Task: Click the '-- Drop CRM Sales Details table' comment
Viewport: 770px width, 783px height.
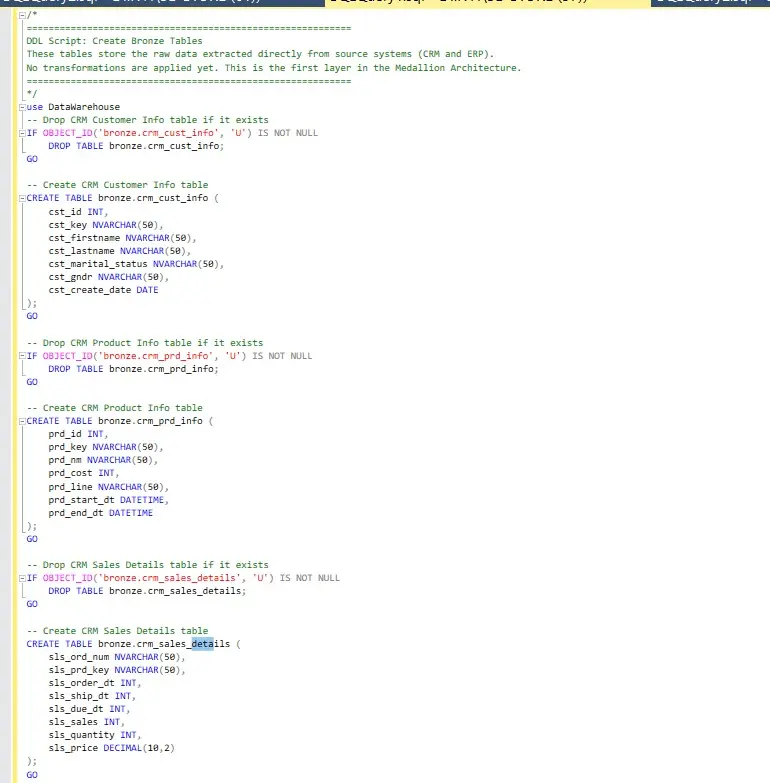Action: (x=147, y=565)
